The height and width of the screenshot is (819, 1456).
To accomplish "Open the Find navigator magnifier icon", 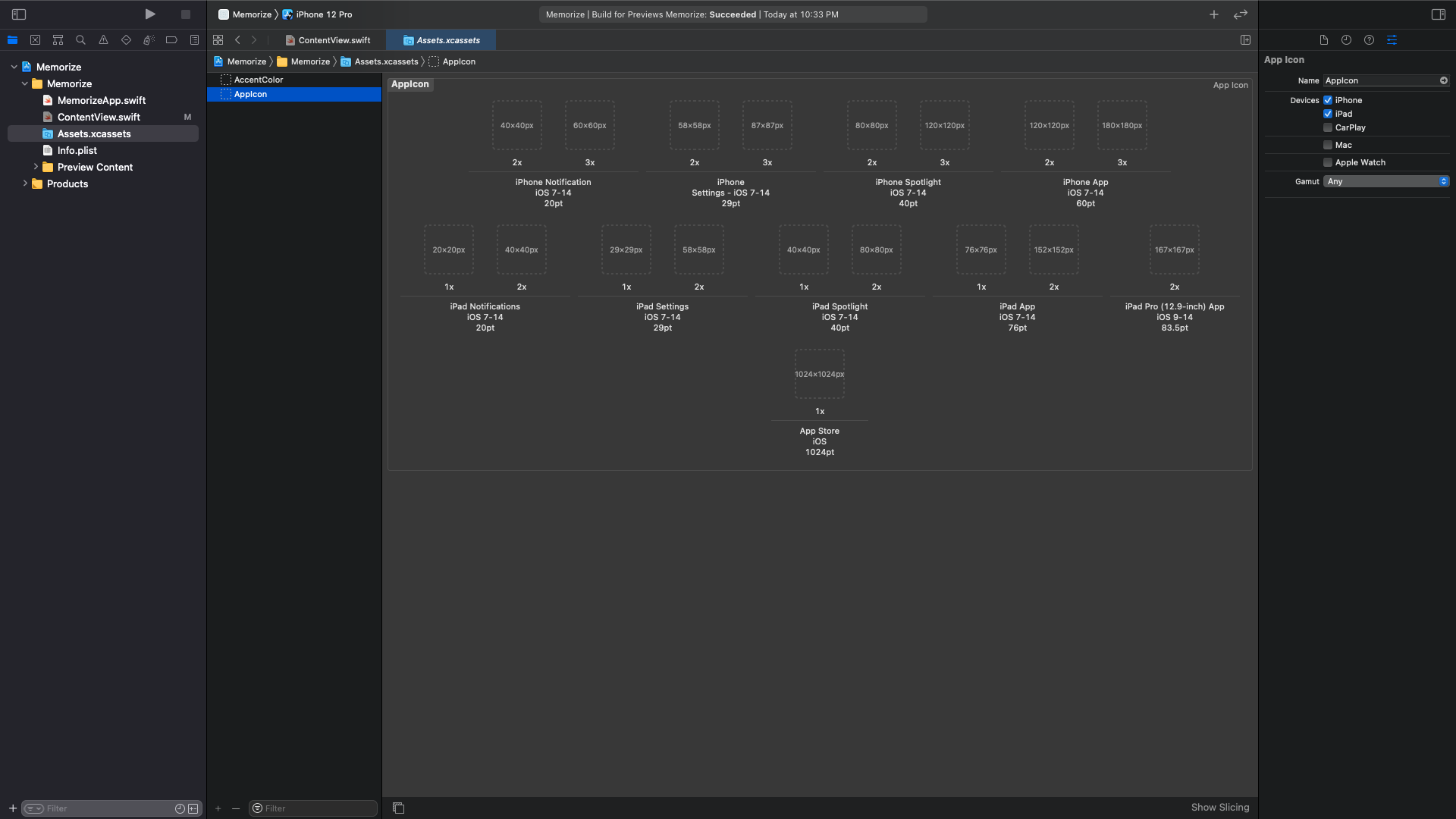I will pos(80,40).
